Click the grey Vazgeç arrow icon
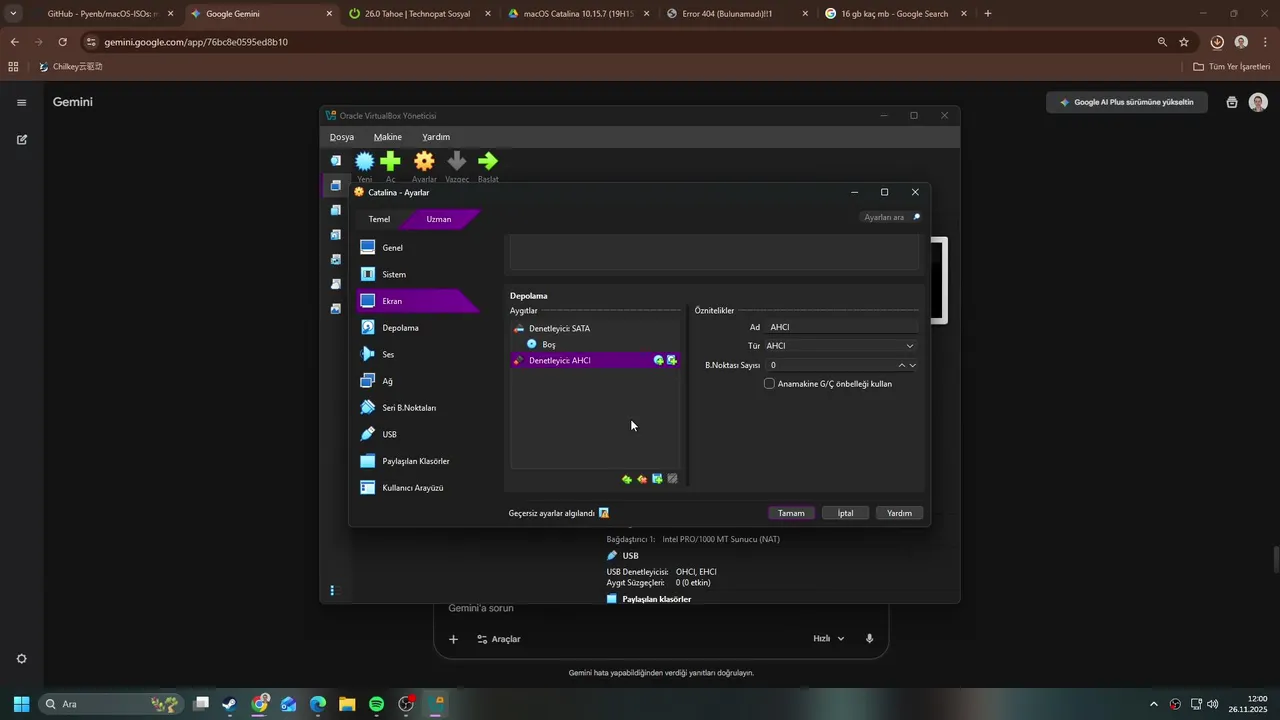The width and height of the screenshot is (1280, 720). click(457, 161)
